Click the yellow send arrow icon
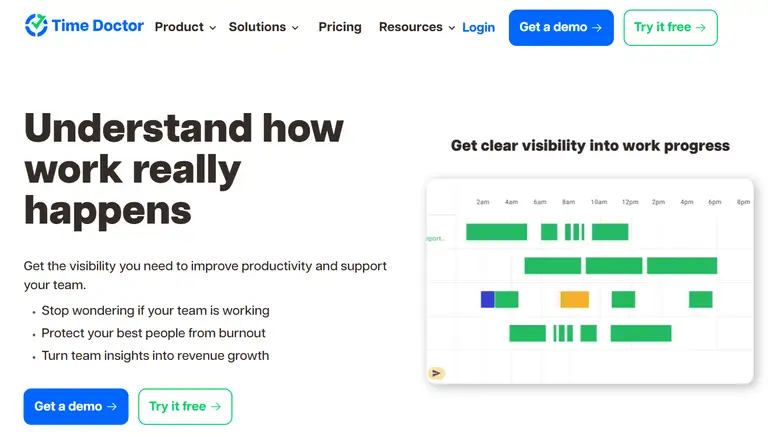This screenshot has width=768, height=436. point(436,373)
